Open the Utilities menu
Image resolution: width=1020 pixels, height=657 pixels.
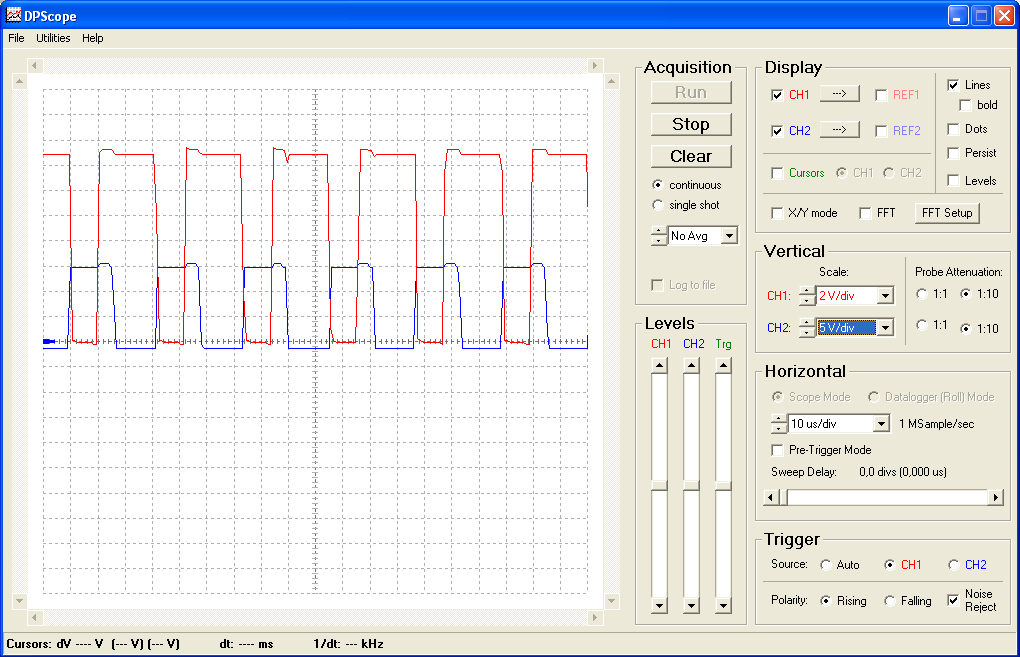pos(53,38)
